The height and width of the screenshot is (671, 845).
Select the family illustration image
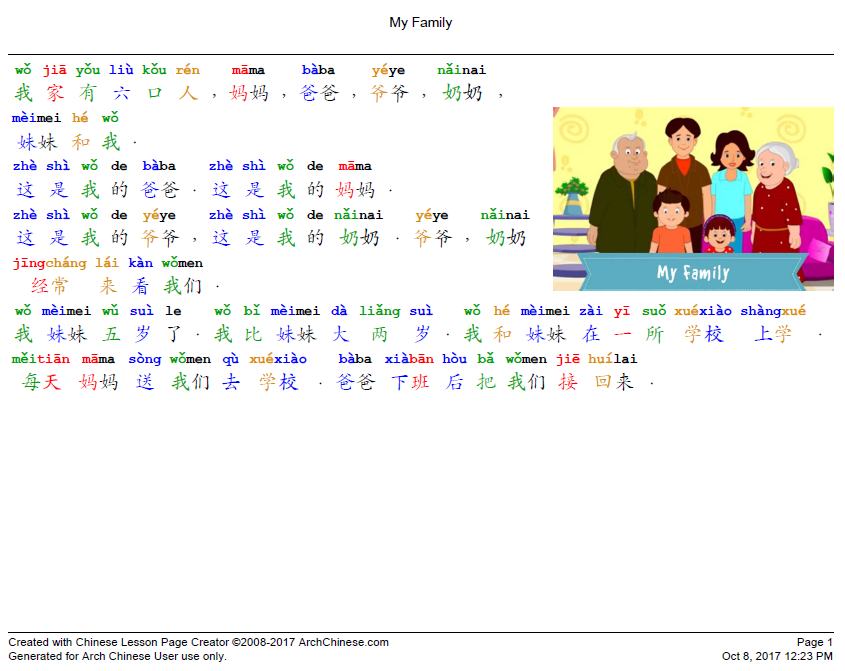693,198
